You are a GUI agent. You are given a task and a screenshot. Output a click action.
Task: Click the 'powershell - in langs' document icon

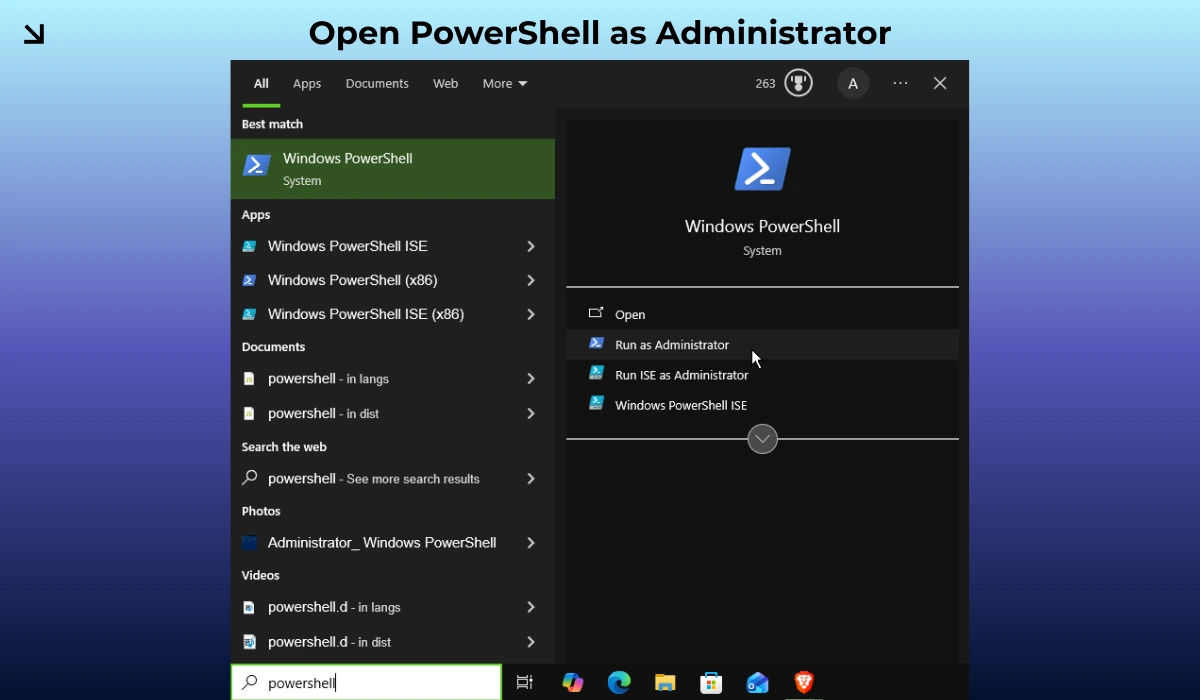(x=250, y=379)
